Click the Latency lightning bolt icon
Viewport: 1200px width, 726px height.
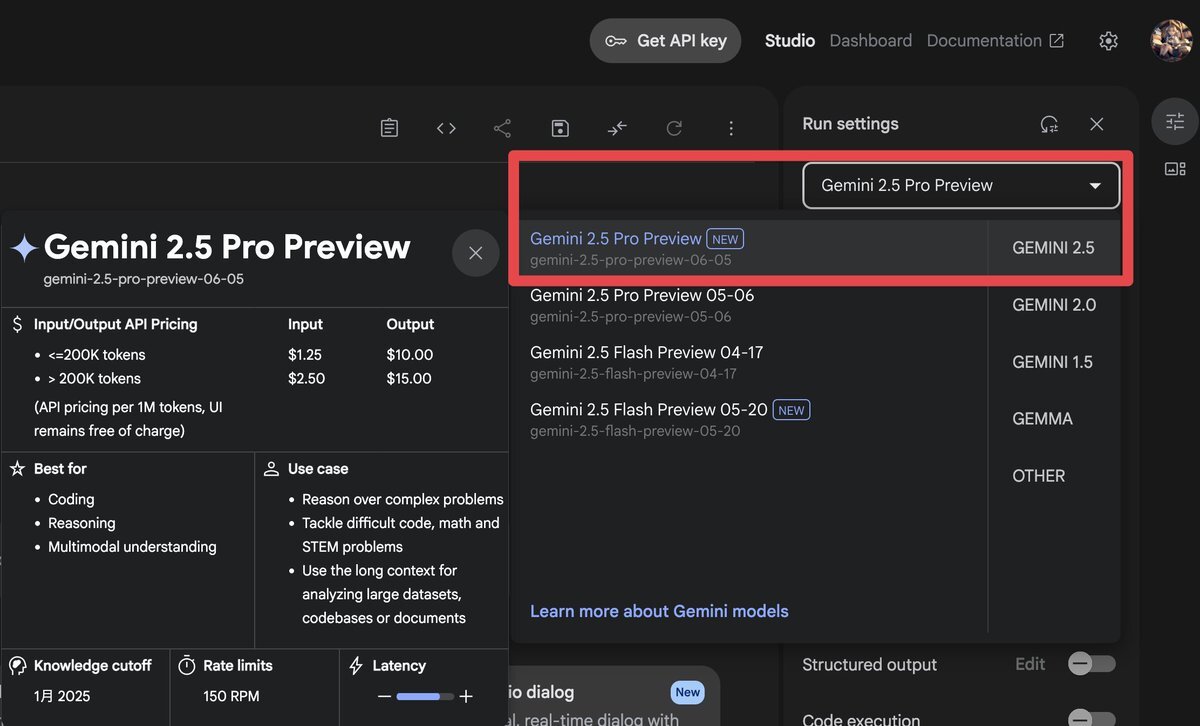pos(356,665)
